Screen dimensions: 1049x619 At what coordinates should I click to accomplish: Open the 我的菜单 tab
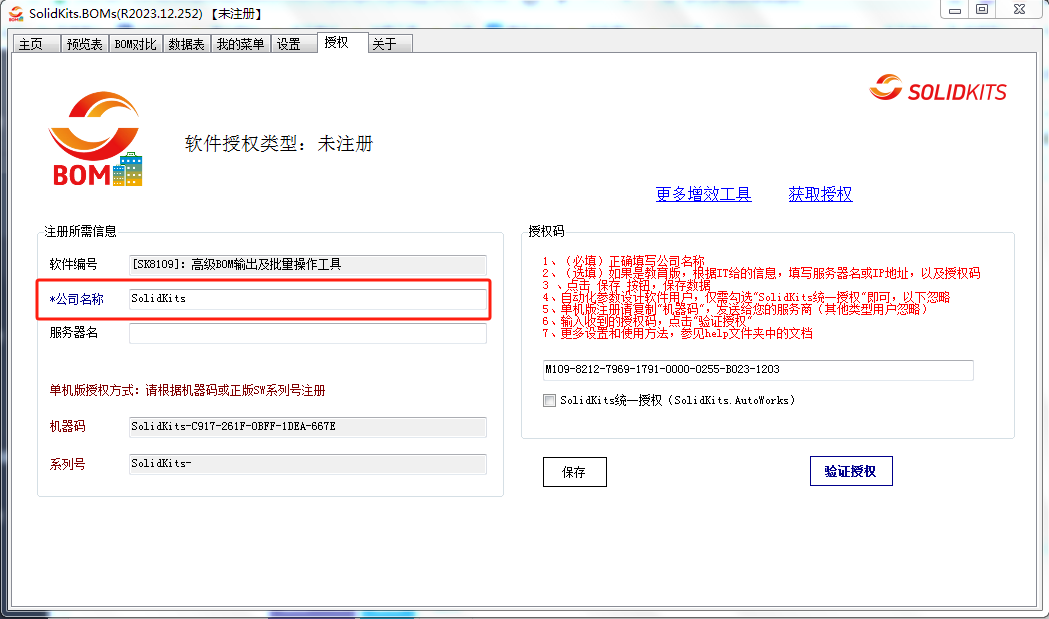[x=240, y=44]
